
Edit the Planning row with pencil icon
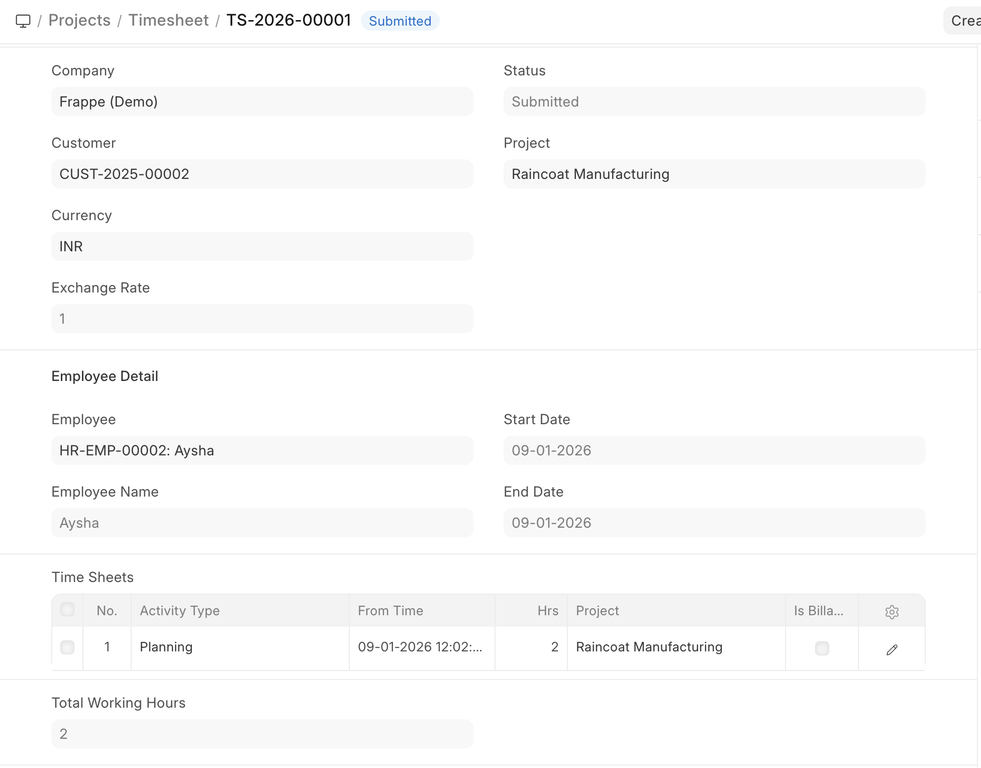pyautogui.click(x=891, y=649)
